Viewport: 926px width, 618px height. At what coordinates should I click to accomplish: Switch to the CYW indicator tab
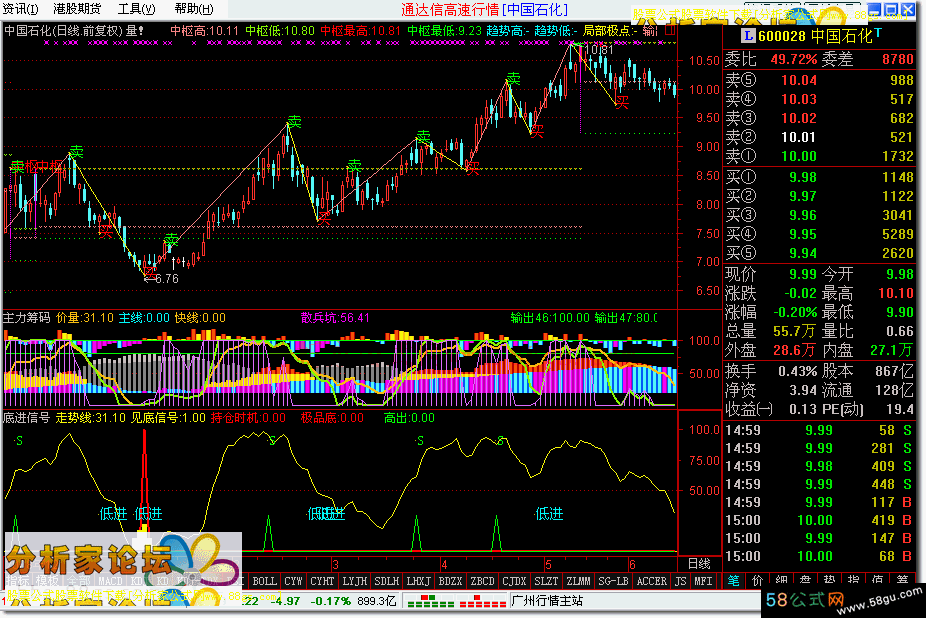pos(294,581)
